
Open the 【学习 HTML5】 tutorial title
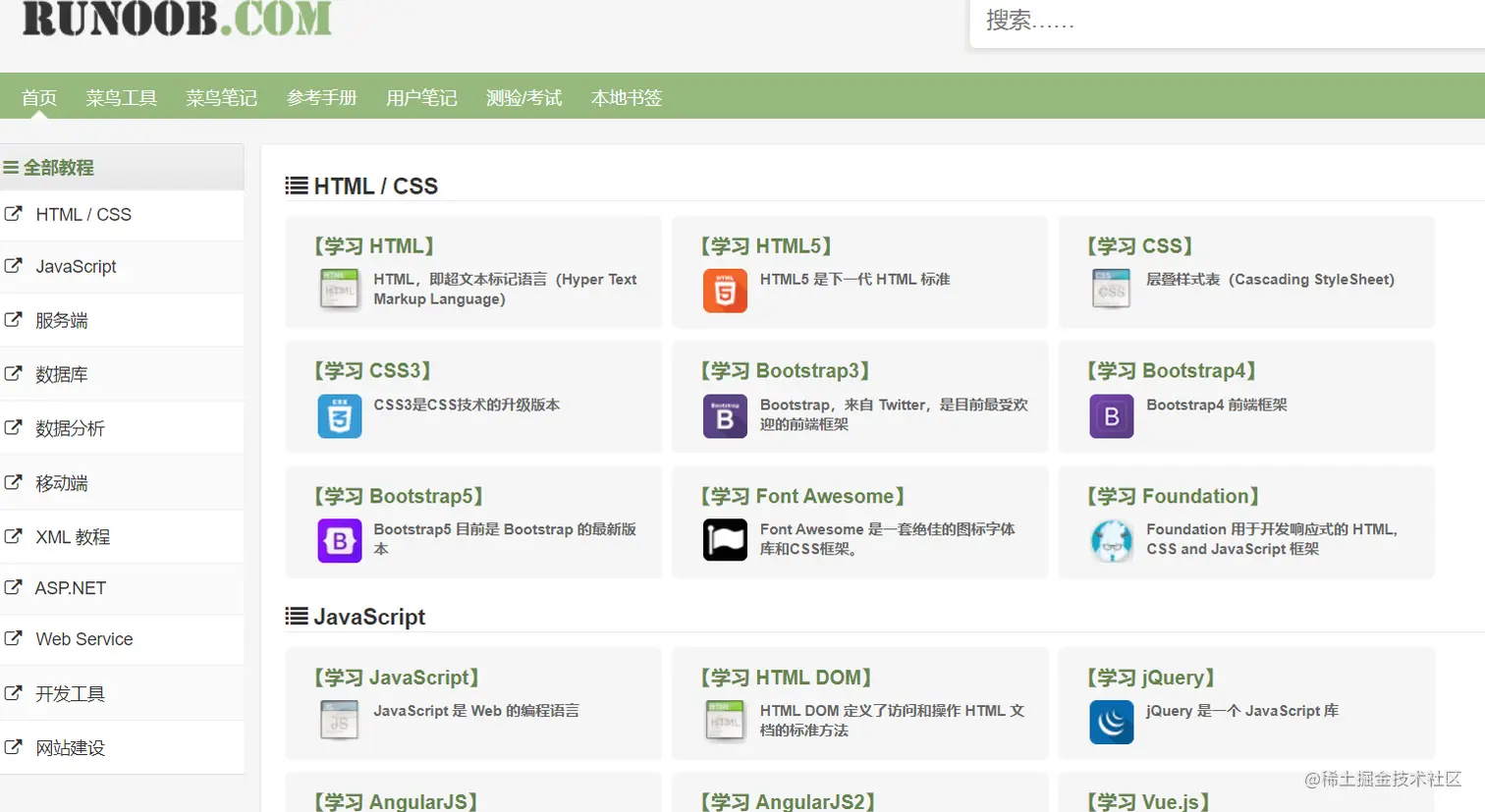766,246
